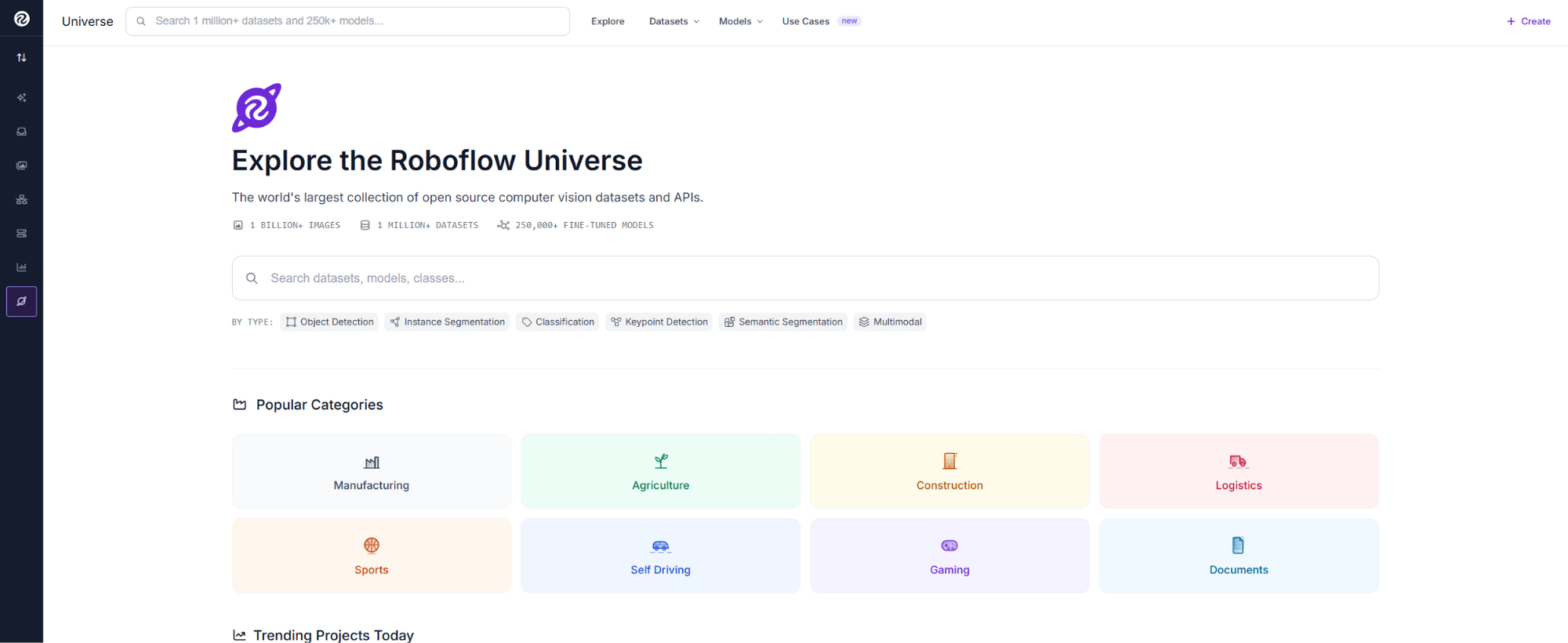Open the Documents category card

[1239, 556]
